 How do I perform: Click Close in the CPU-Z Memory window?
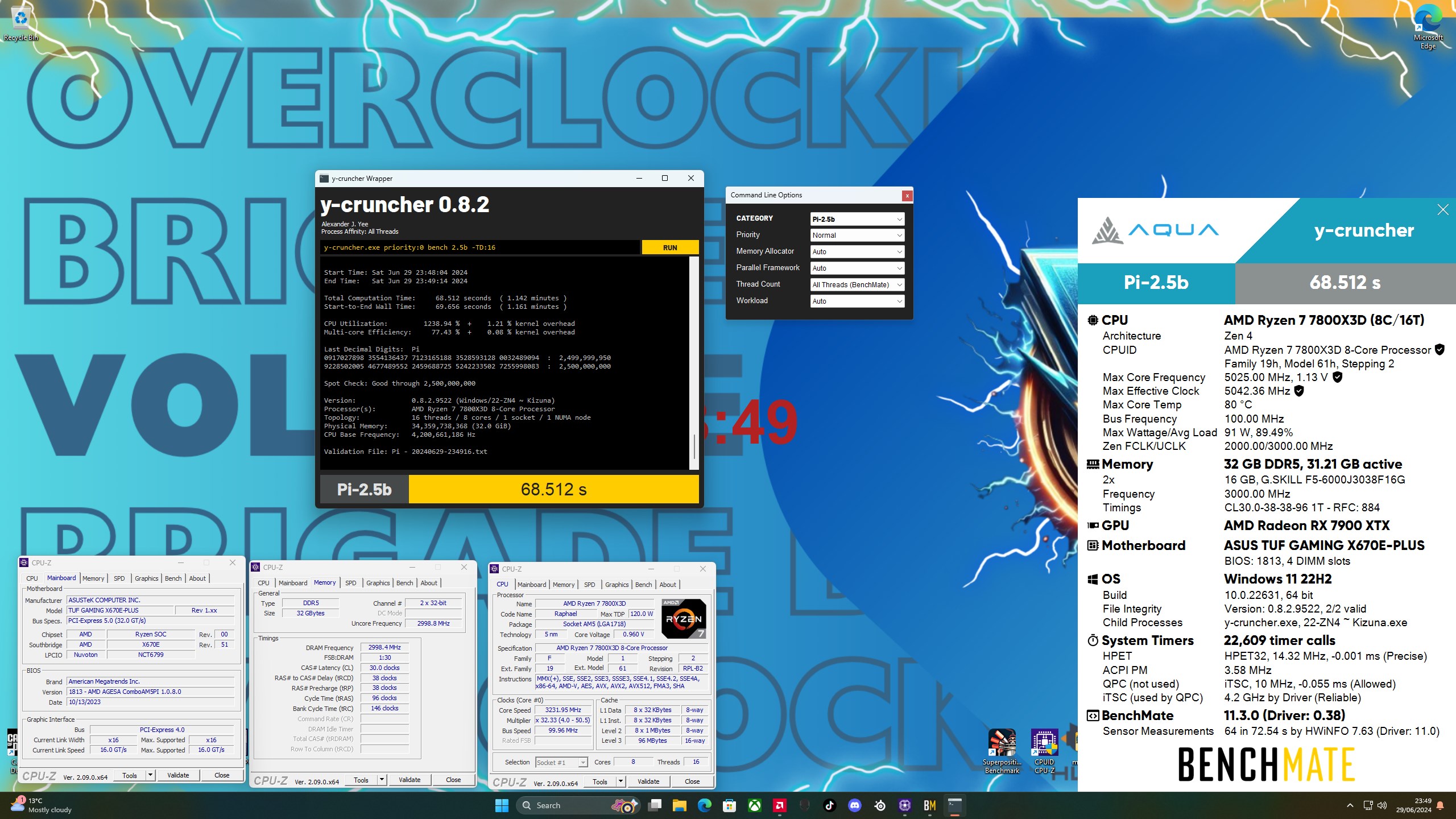453,780
